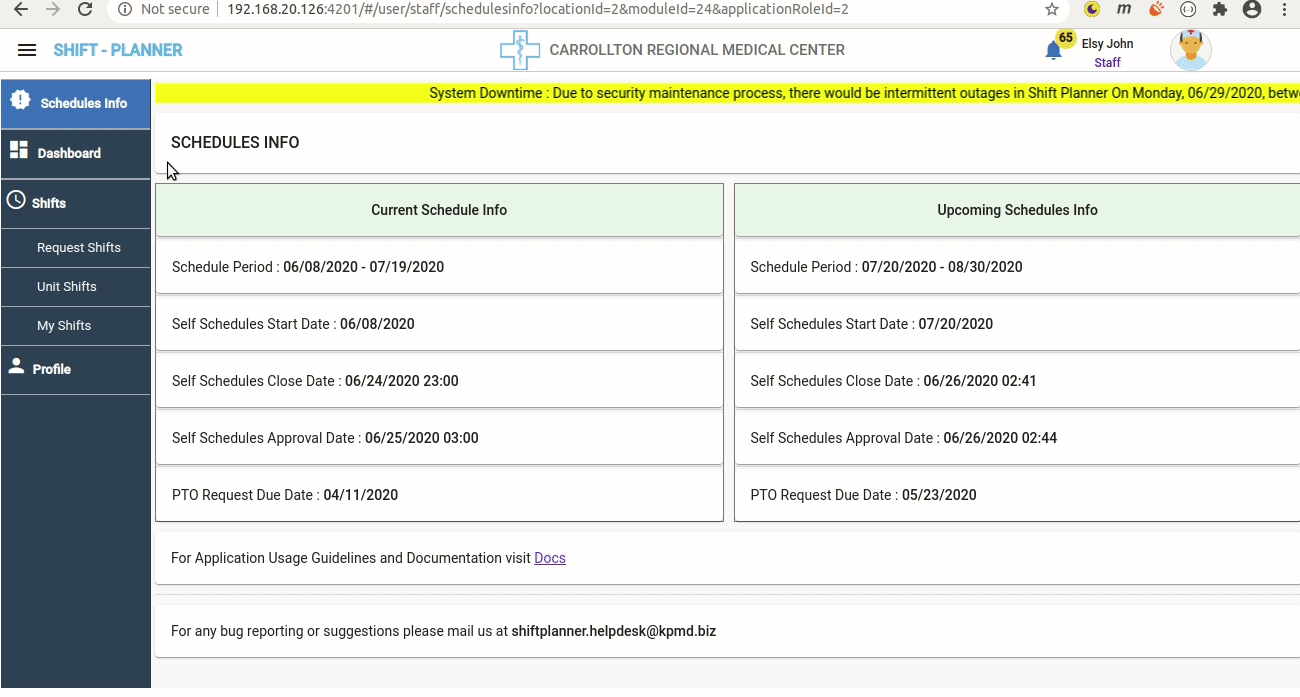Click the SHIFT - PLANNER title
The image size is (1300, 697).
pos(118,50)
